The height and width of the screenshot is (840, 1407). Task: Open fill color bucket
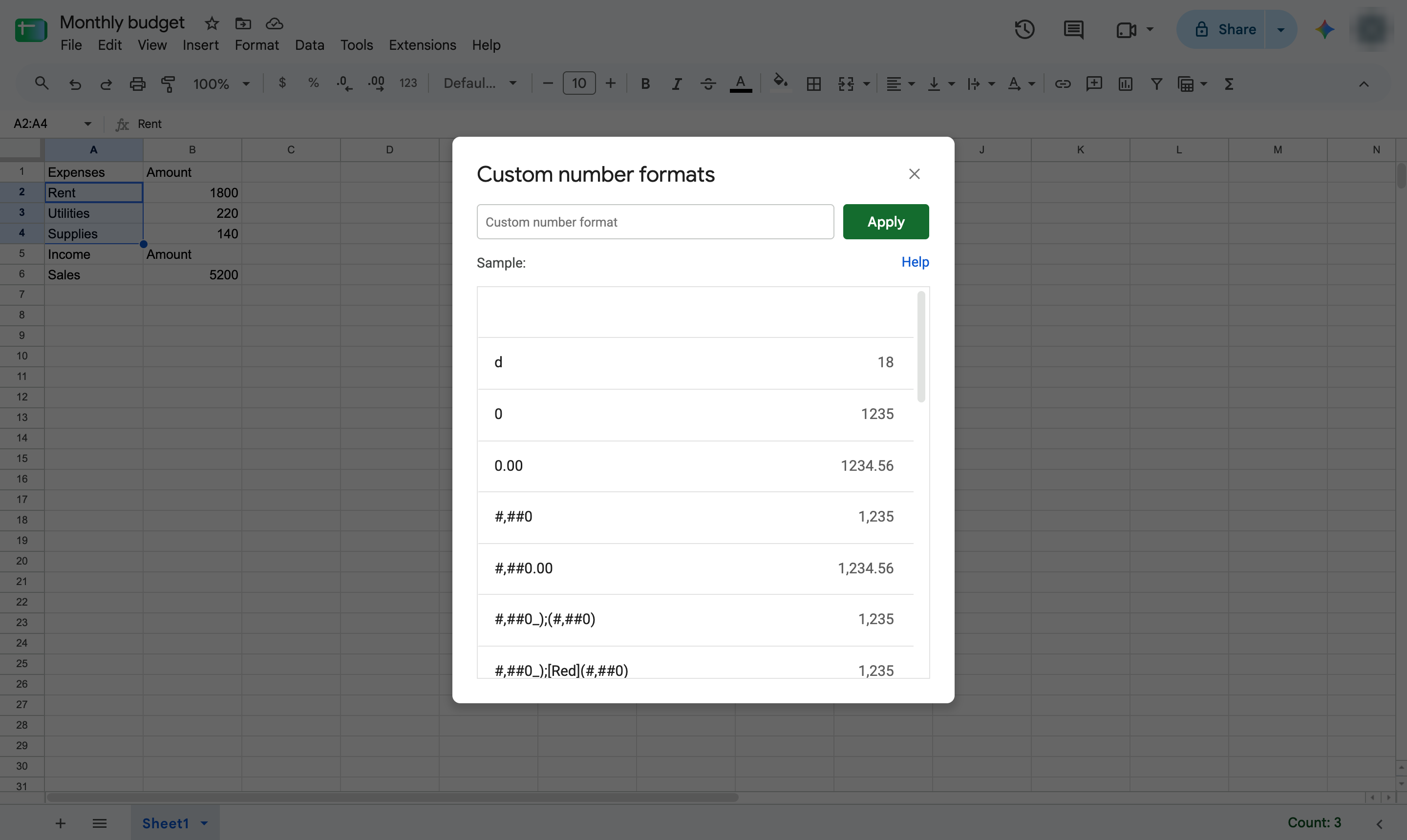coord(781,82)
